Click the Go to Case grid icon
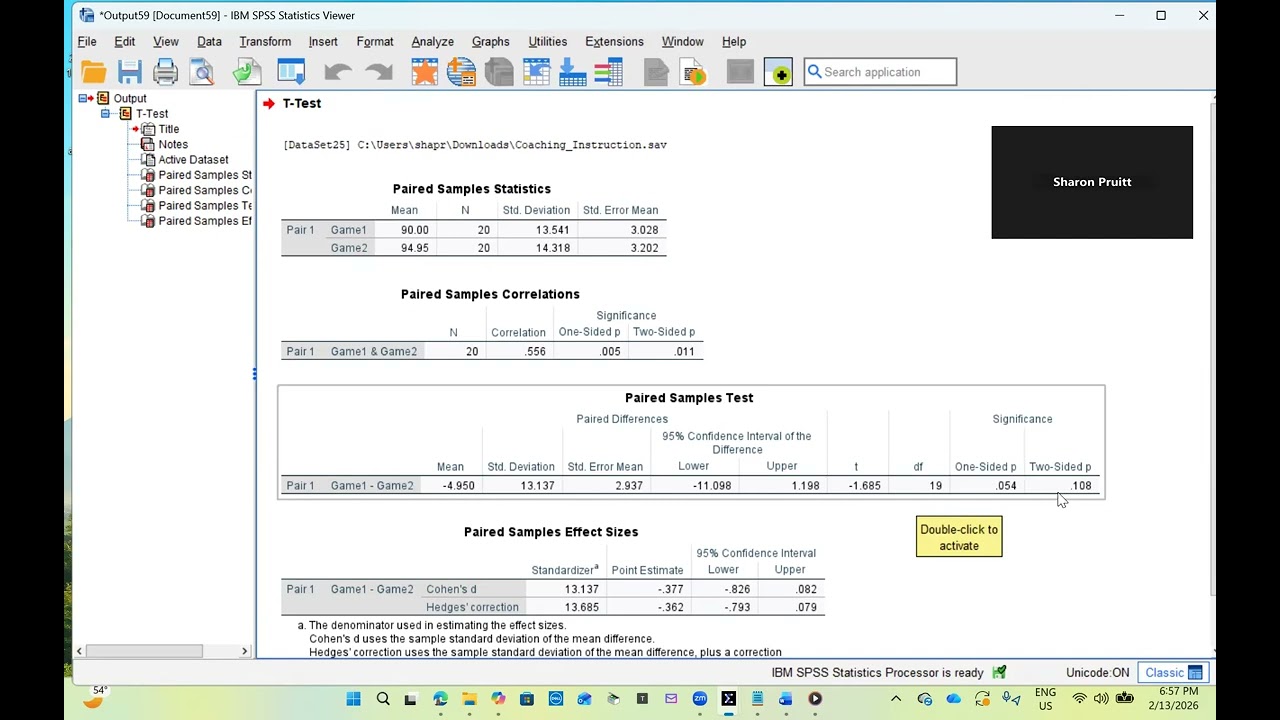Screen dimensions: 1280x720 pyautogui.click(x=536, y=72)
